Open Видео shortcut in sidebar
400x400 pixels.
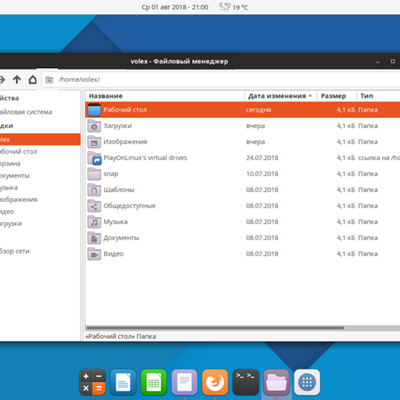[7, 211]
